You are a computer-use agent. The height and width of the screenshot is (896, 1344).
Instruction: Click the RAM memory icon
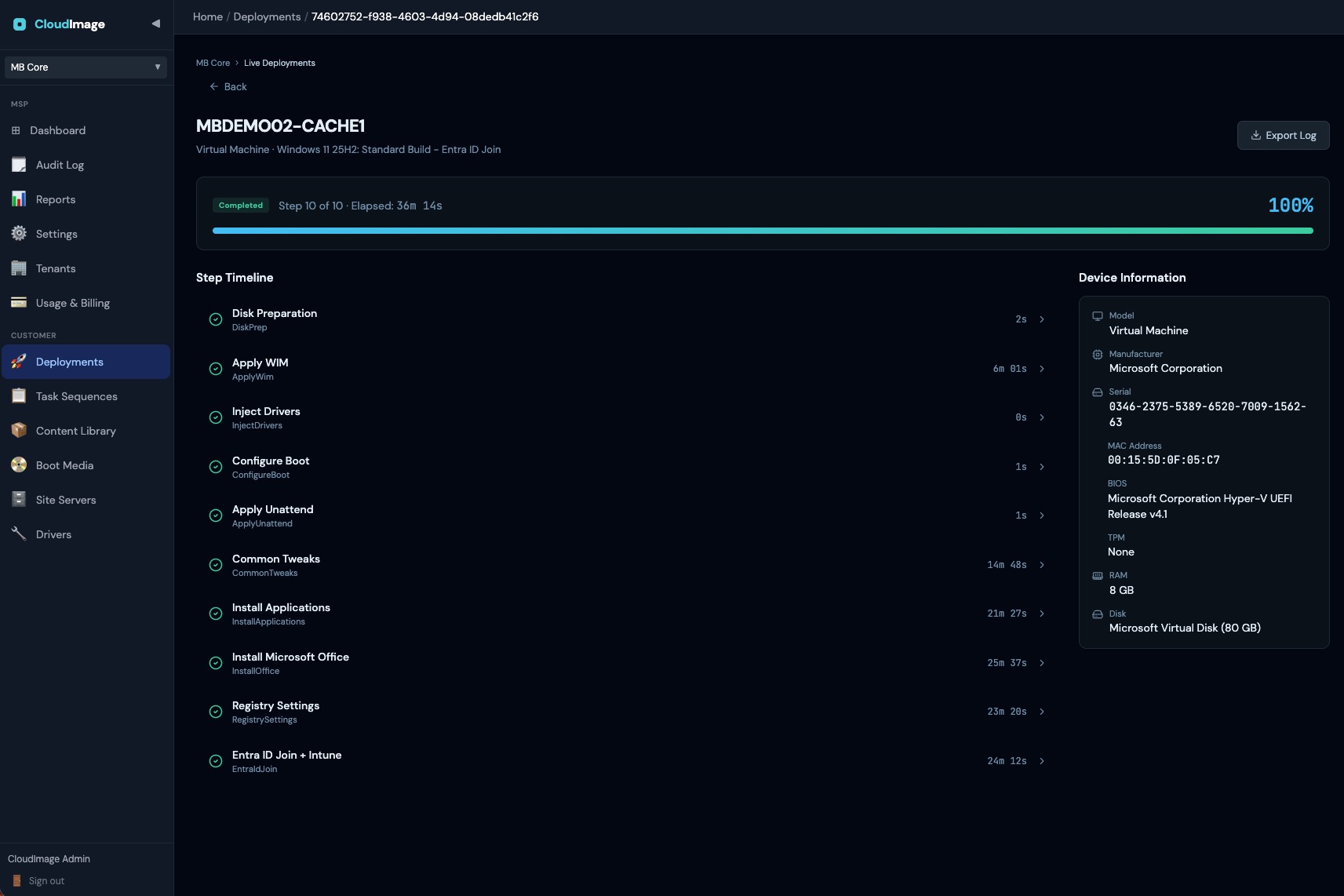tap(1098, 576)
